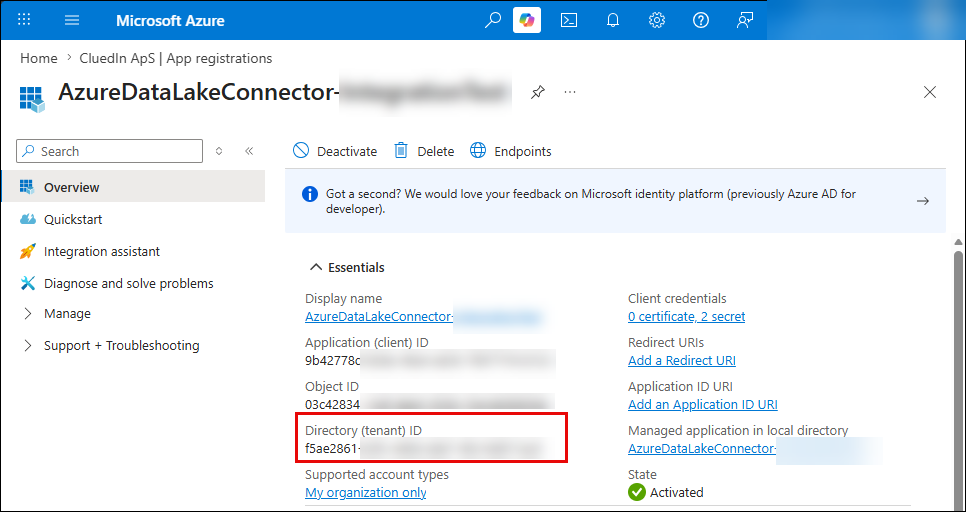Click the green Activated checkmark icon
This screenshot has height=512, width=966.
636,492
